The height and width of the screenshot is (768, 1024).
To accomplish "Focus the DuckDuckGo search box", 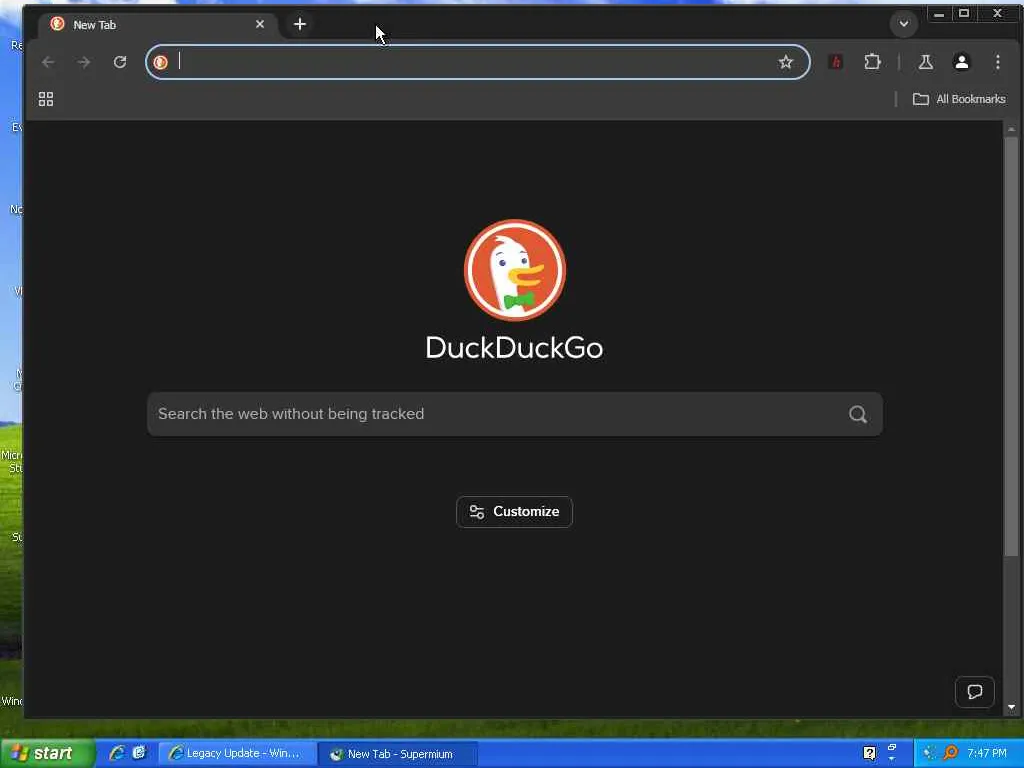I will click(515, 414).
